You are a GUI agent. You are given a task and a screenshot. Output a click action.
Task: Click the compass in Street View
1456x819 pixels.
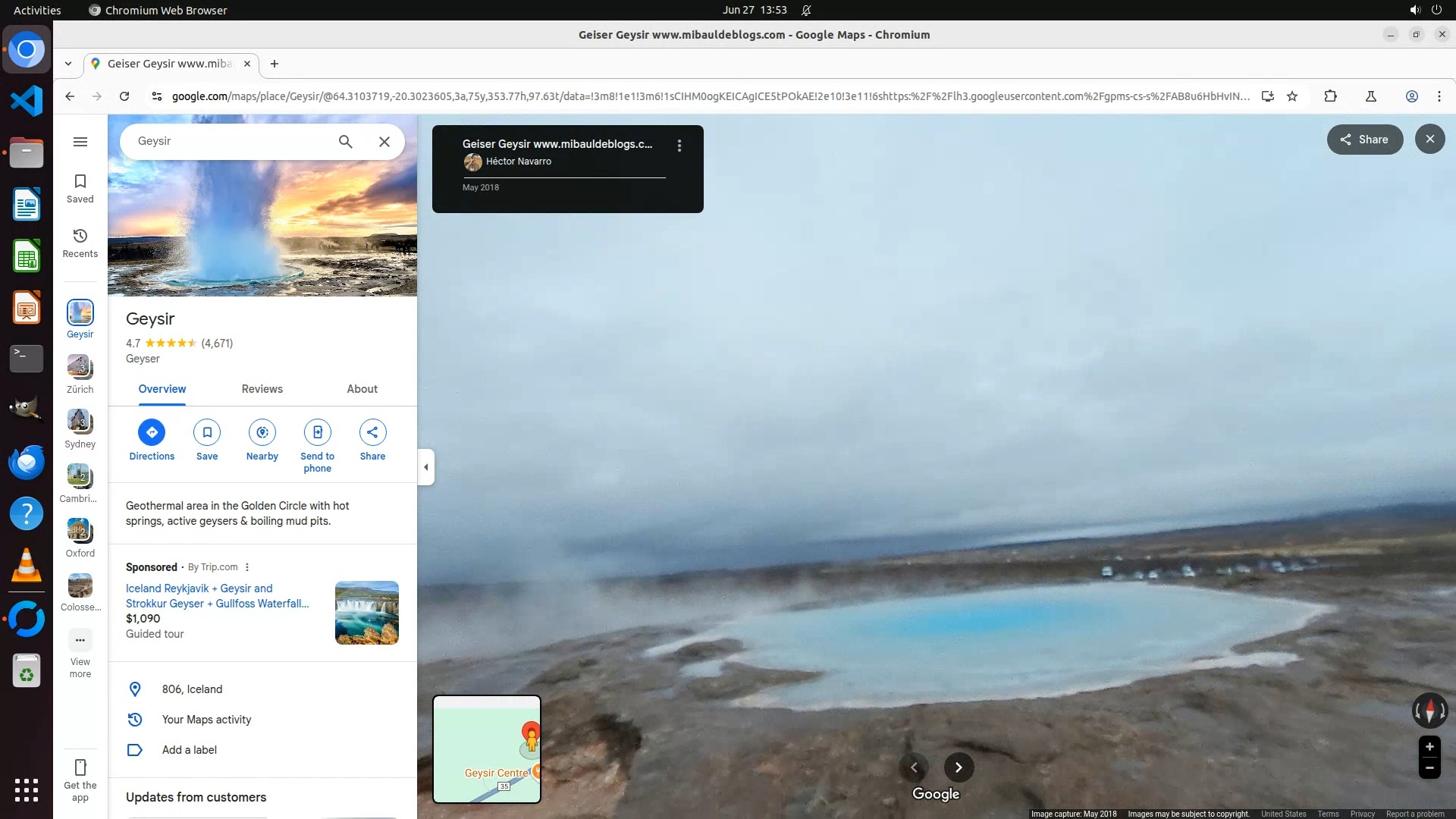[1429, 711]
